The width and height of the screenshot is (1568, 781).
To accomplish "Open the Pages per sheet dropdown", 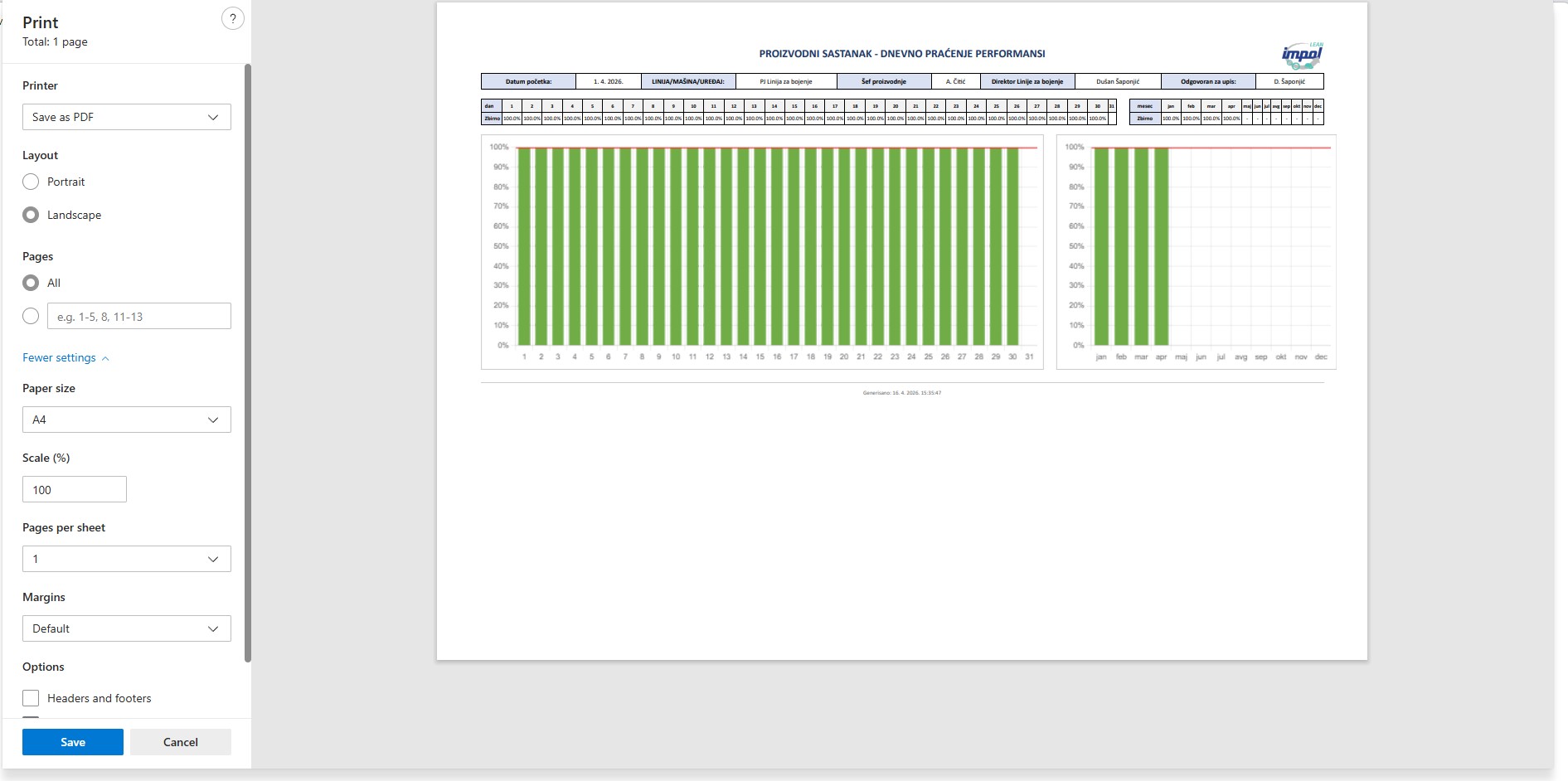I will [x=126, y=559].
